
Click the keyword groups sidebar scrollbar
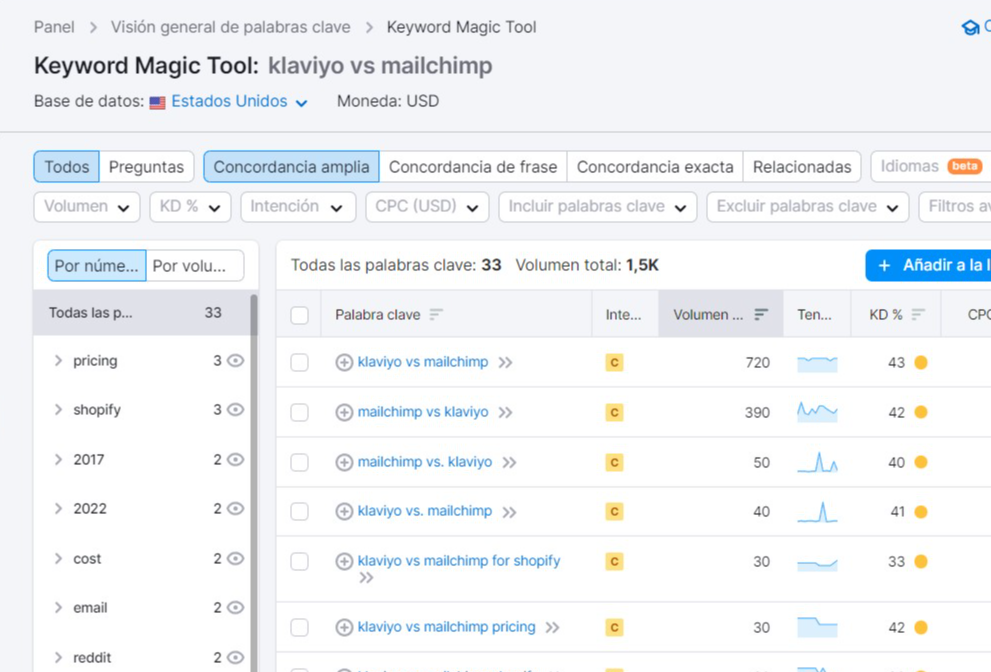[254, 481]
